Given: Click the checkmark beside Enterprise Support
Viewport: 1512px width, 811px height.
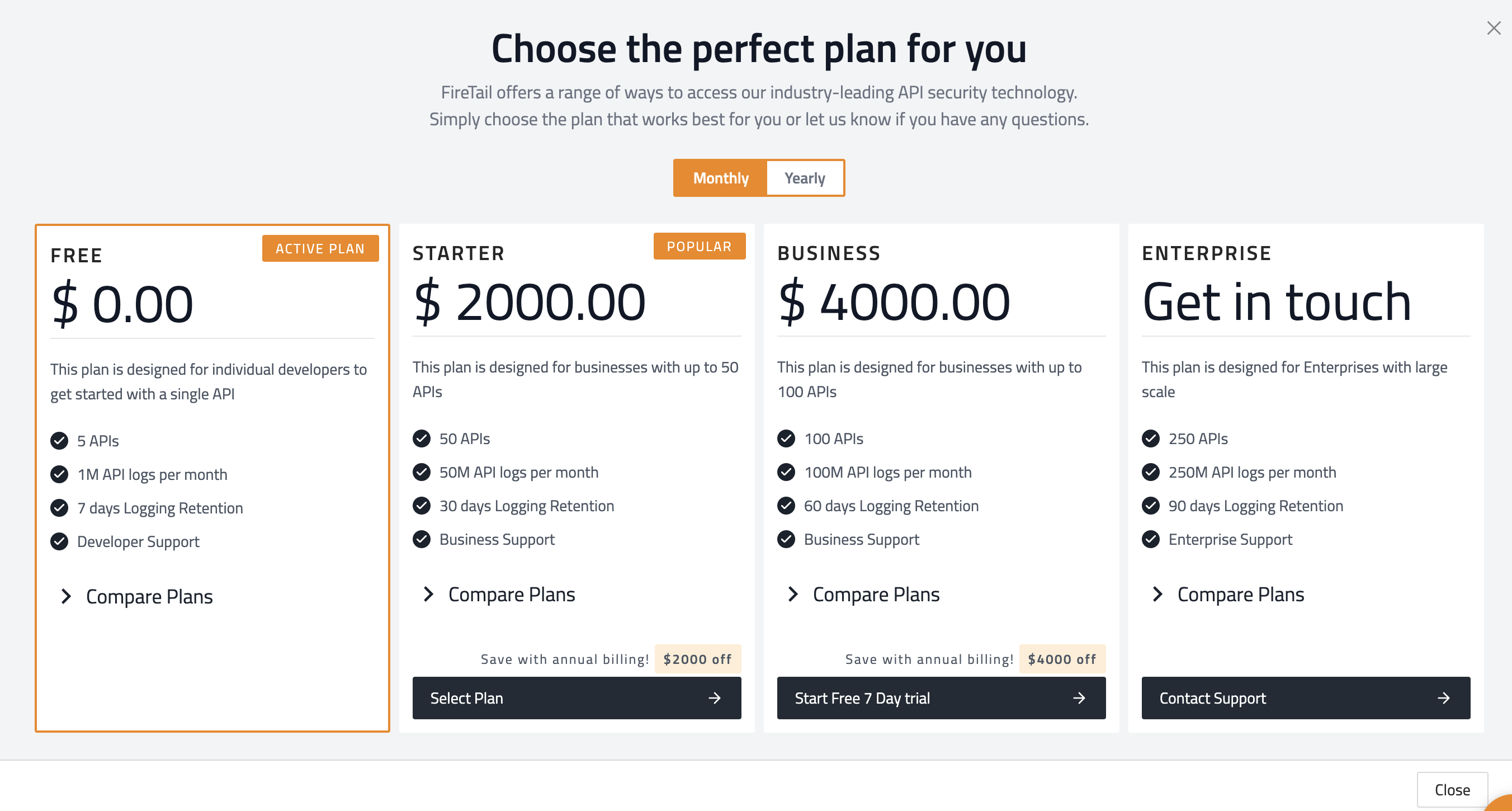Looking at the screenshot, I should pyautogui.click(x=1150, y=539).
